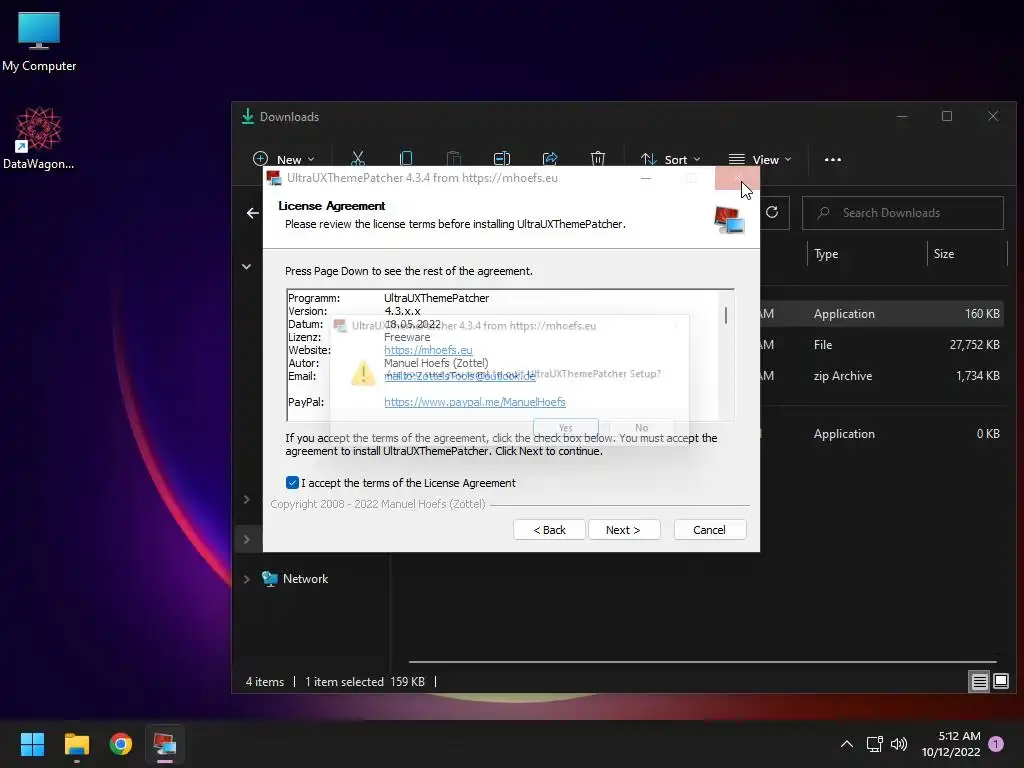Switch to large icons view in status bar
The height and width of the screenshot is (768, 1024).
(x=1000, y=682)
